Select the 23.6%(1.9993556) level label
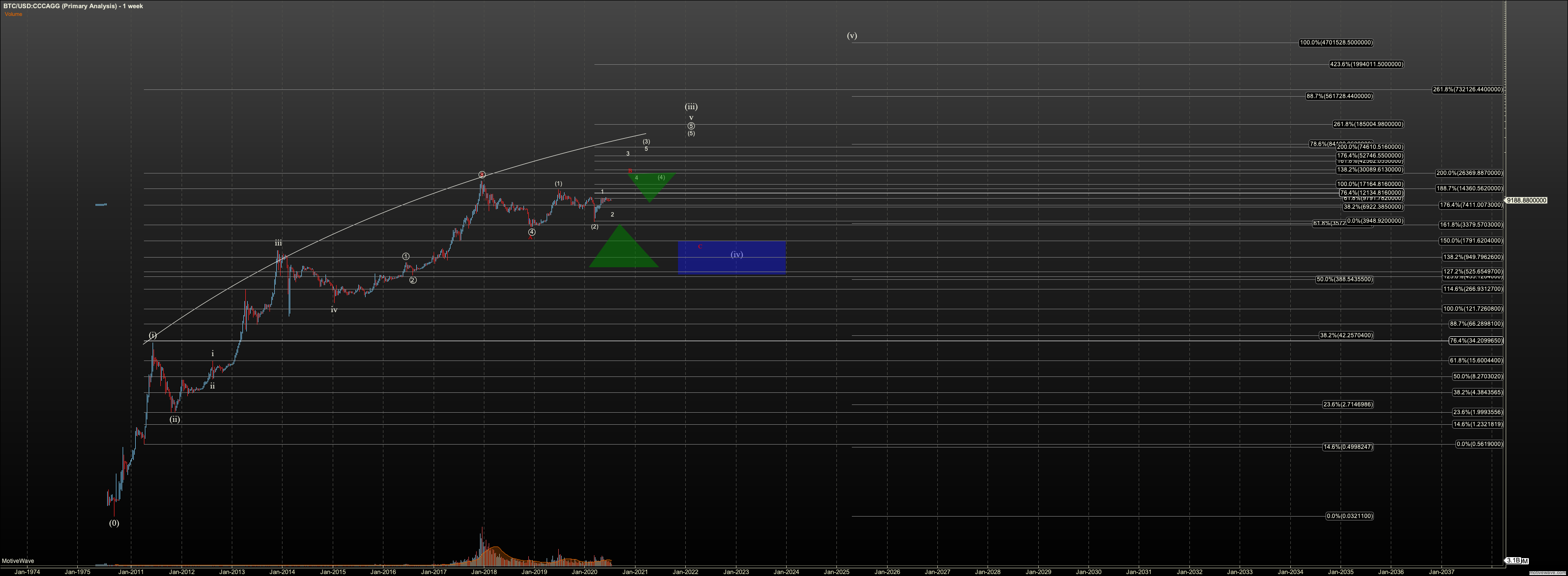 (x=1477, y=412)
